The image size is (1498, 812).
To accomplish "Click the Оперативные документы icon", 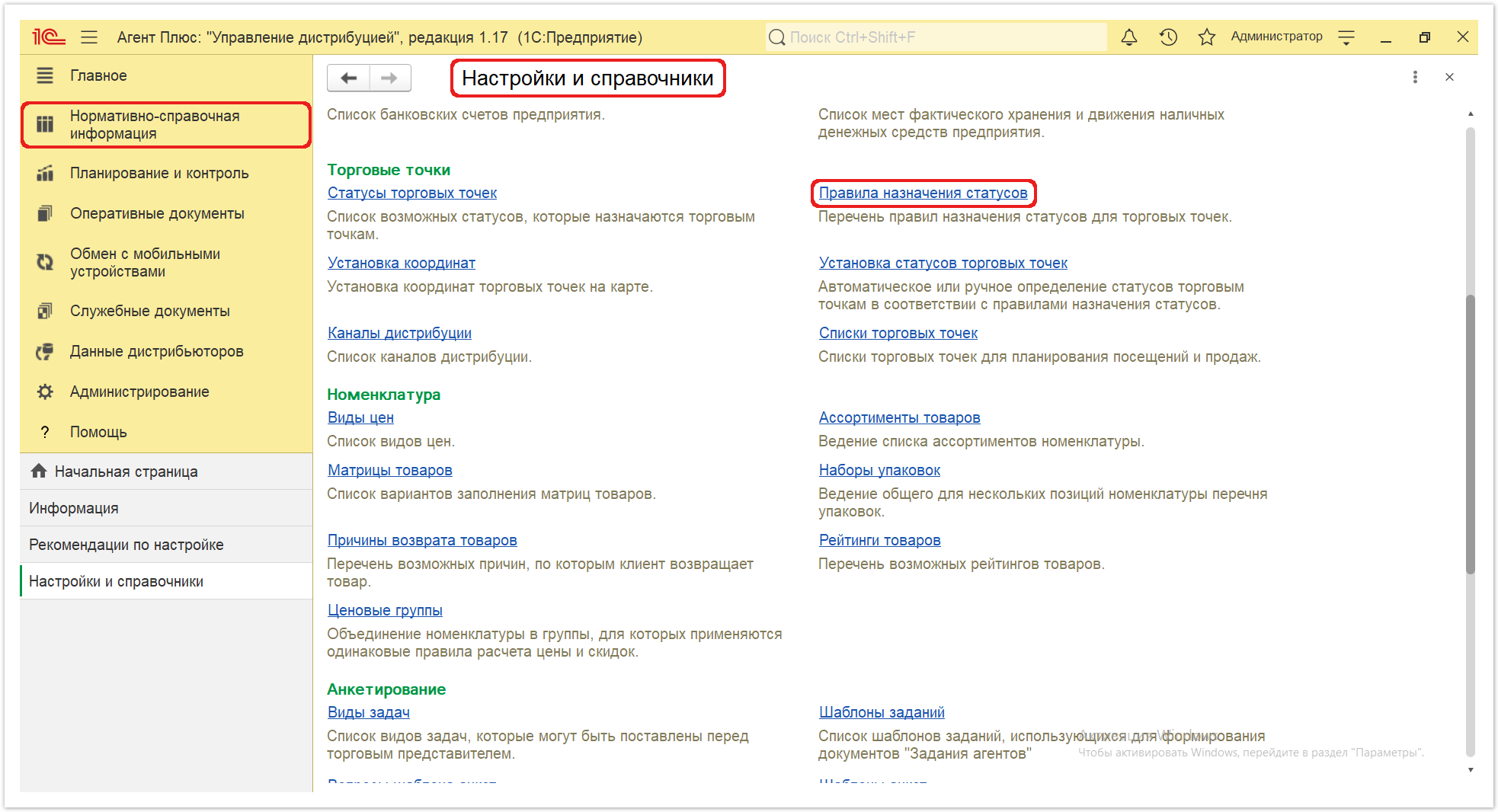I will [45, 213].
